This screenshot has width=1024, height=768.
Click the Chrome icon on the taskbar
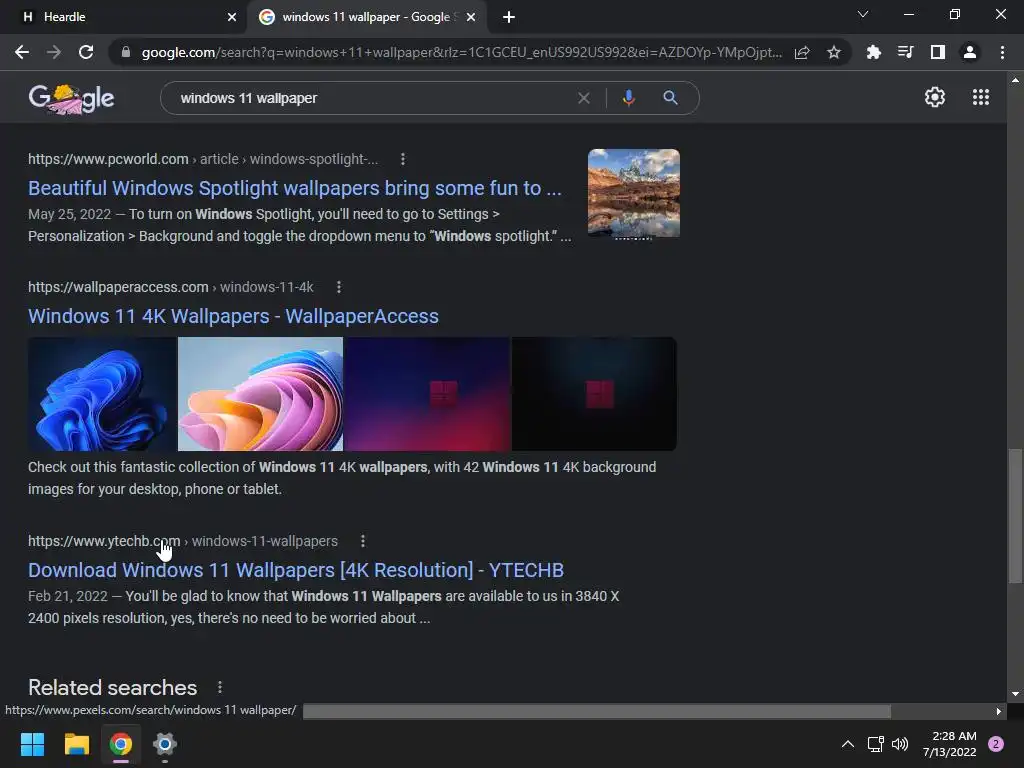[x=121, y=744]
